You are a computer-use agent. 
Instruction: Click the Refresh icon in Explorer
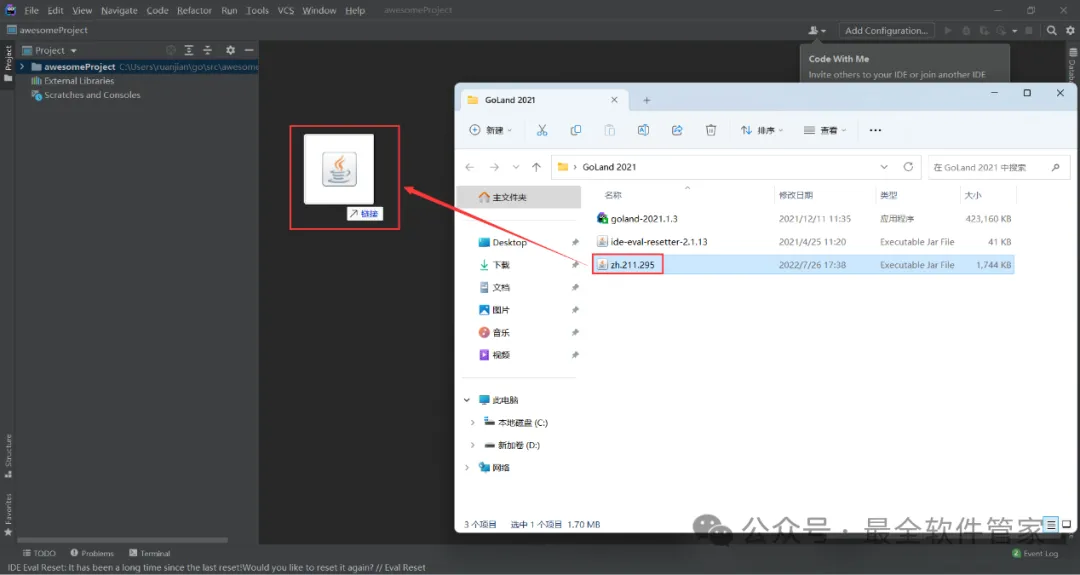click(x=908, y=167)
